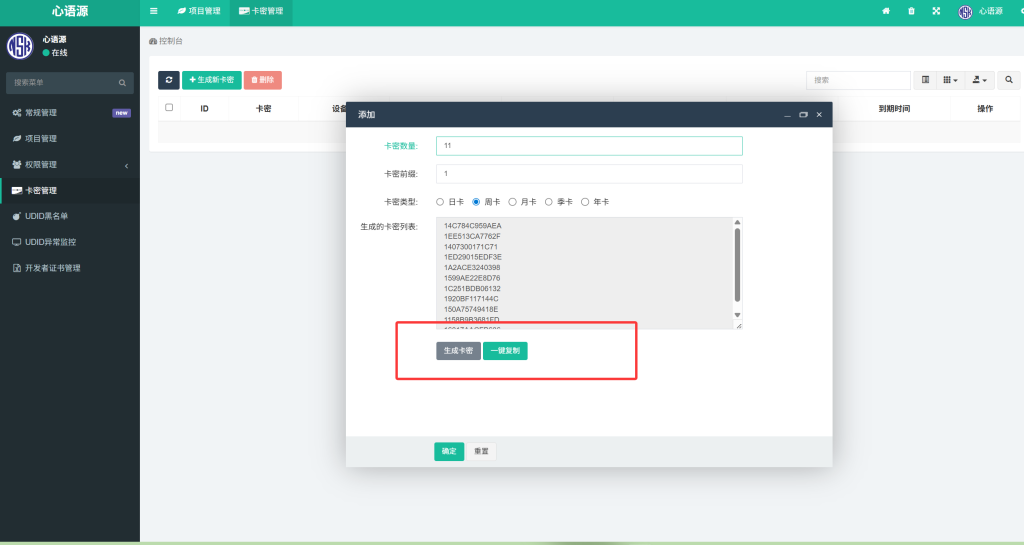Image resolution: width=1024 pixels, height=545 pixels.
Task: Click the trash clear-cache icon in top bar
Action: click(x=911, y=11)
